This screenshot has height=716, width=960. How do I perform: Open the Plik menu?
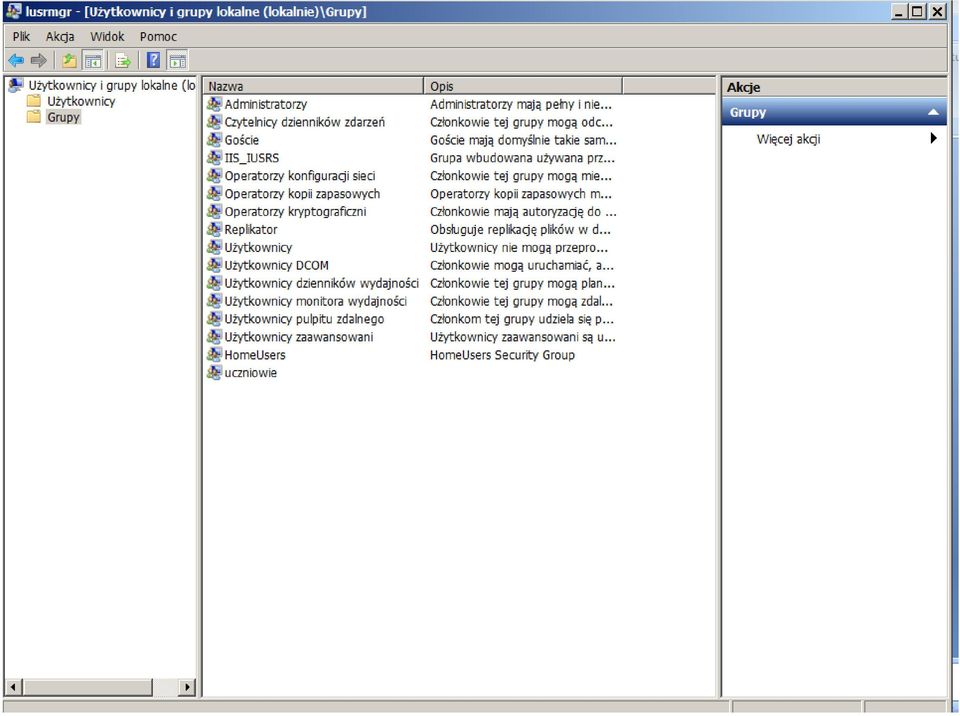pos(21,37)
